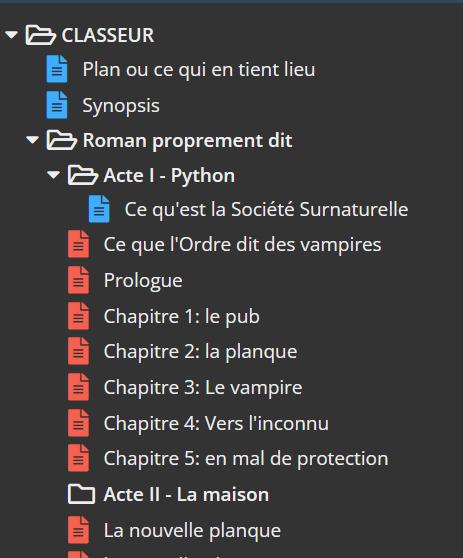This screenshot has height=558, width=463.
Task: Click blue document icon beside Synopsis
Action: [57, 105]
